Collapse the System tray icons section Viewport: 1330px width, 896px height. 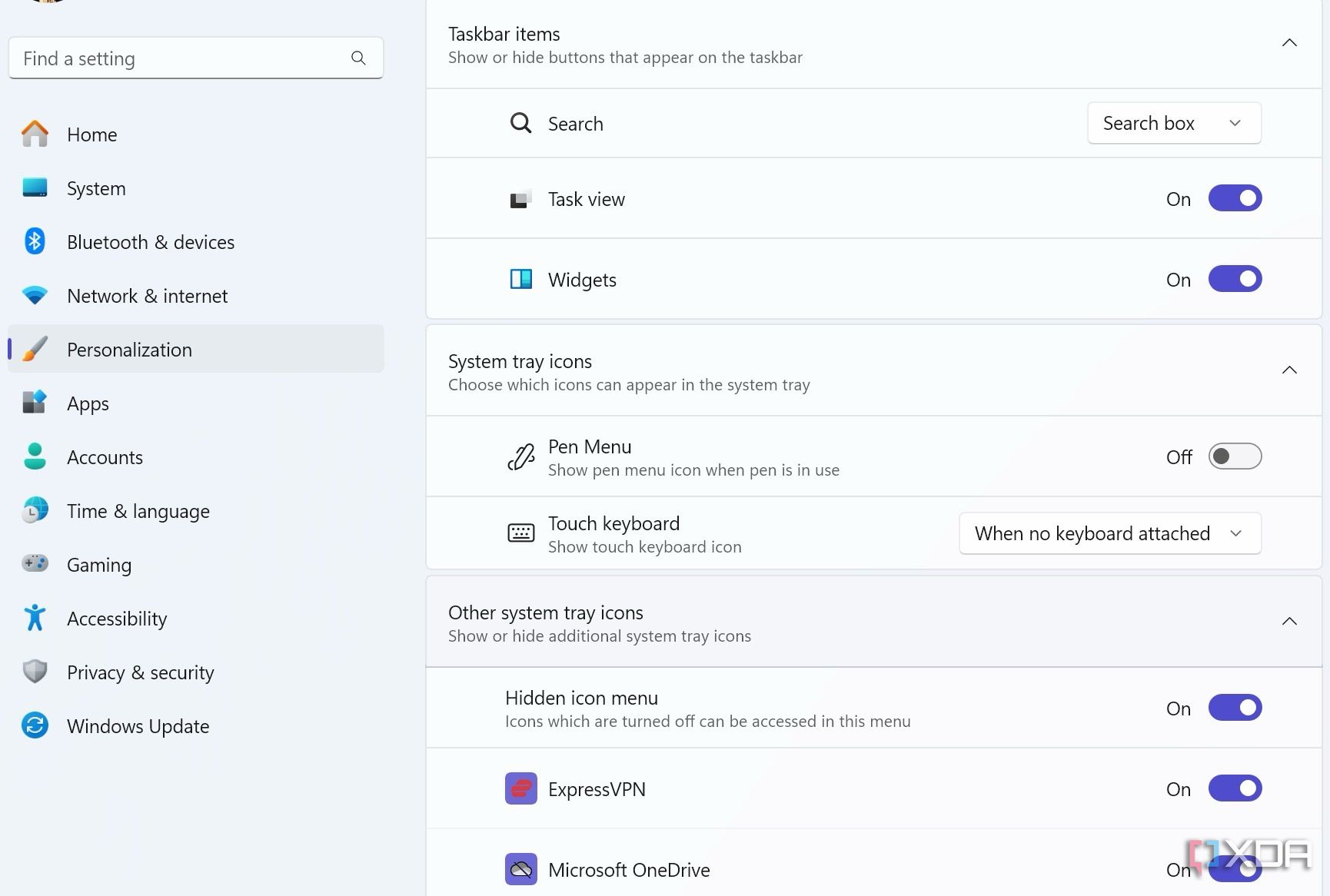[x=1289, y=370]
